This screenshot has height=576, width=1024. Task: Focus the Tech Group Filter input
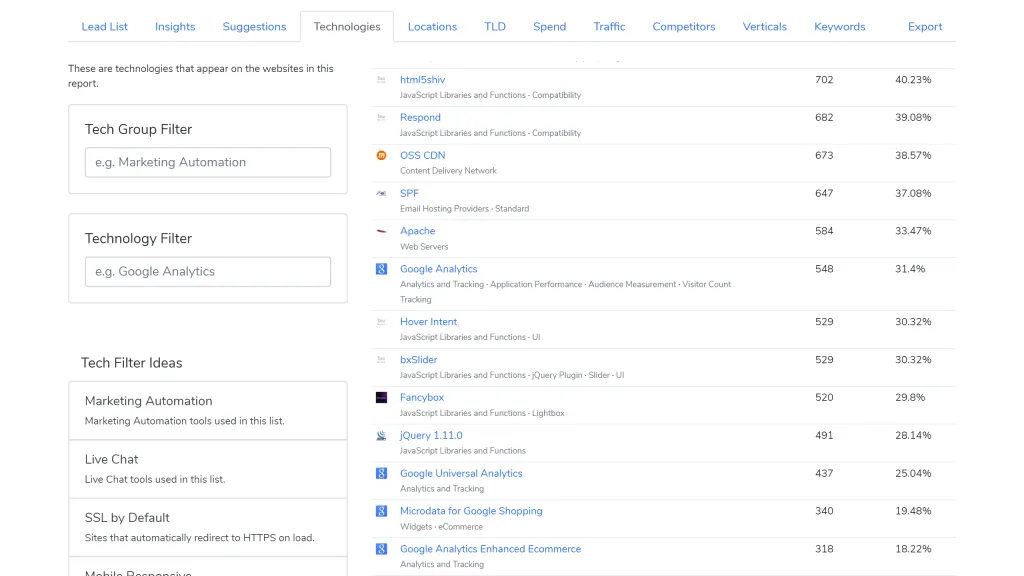[208, 162]
